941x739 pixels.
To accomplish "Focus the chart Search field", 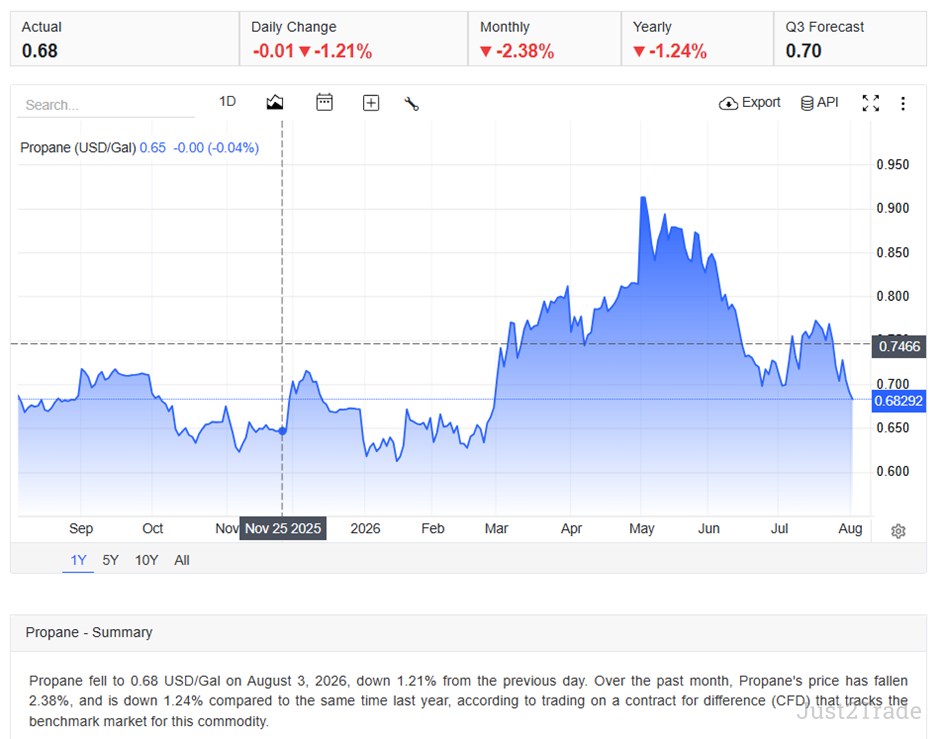I will [106, 105].
